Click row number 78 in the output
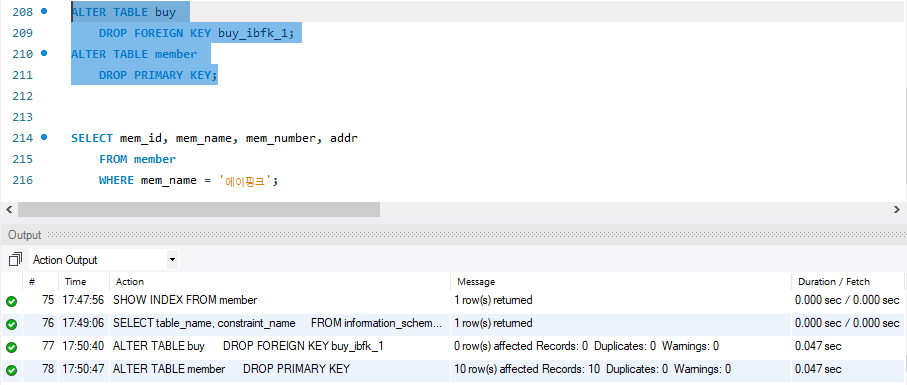 [48, 368]
